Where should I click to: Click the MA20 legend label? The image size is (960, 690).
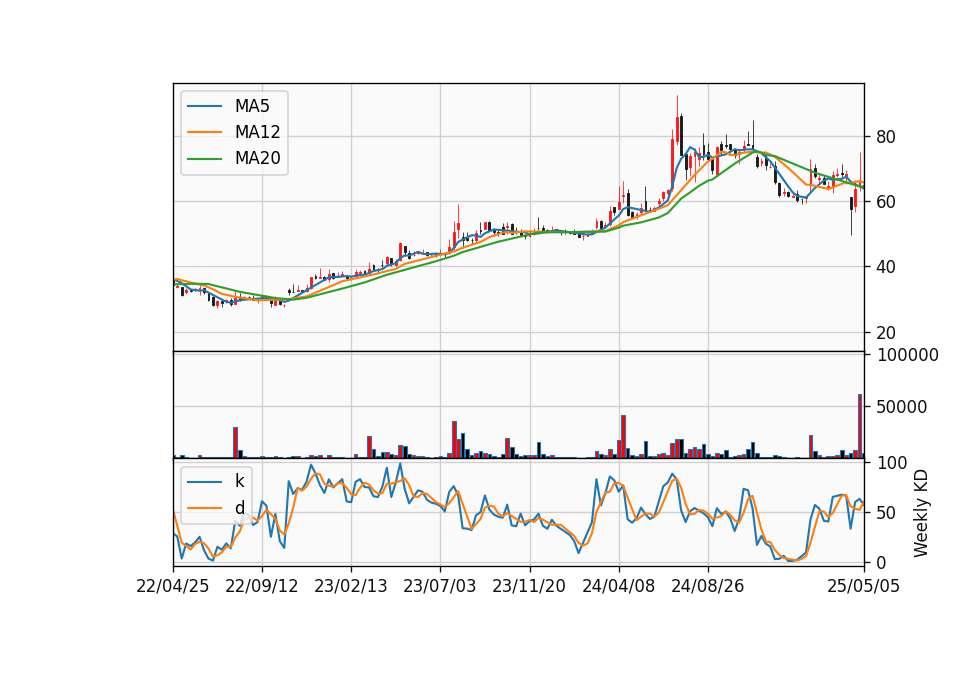[x=257, y=158]
